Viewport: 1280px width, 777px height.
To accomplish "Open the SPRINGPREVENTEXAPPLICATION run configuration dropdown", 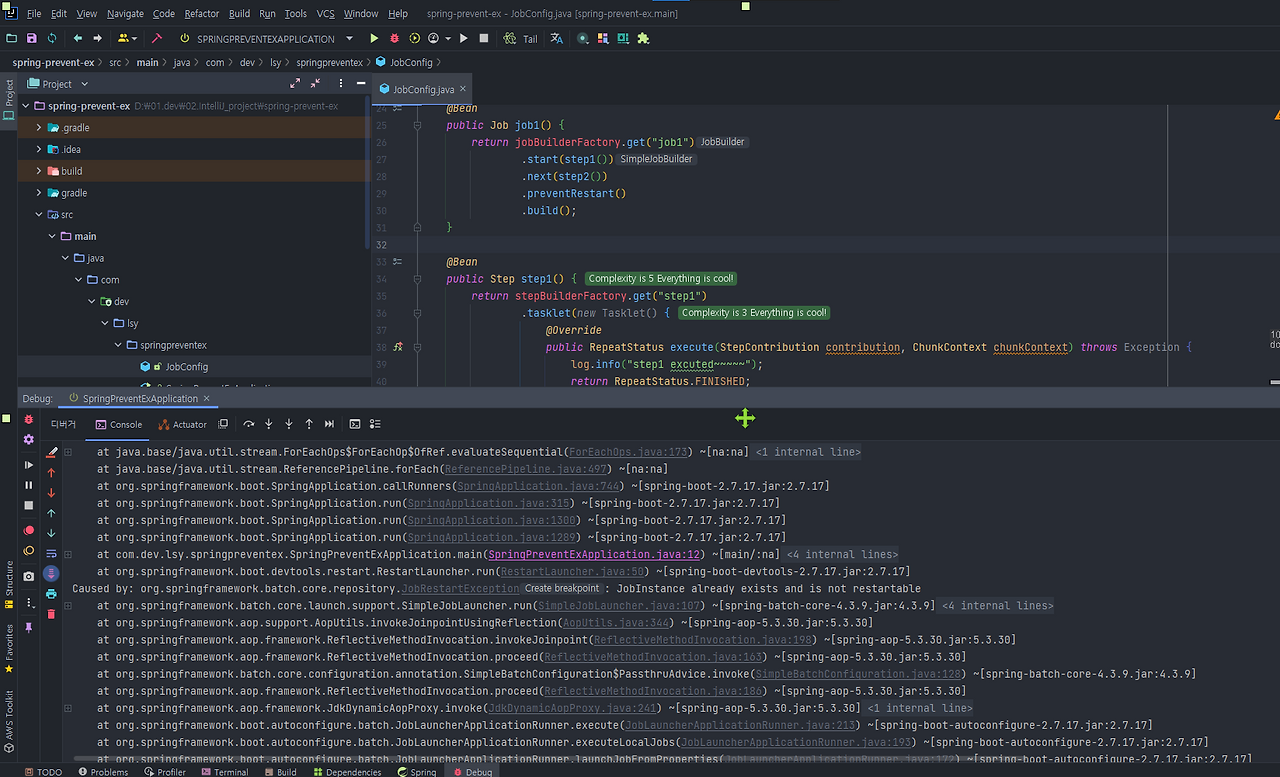I will pyautogui.click(x=348, y=38).
